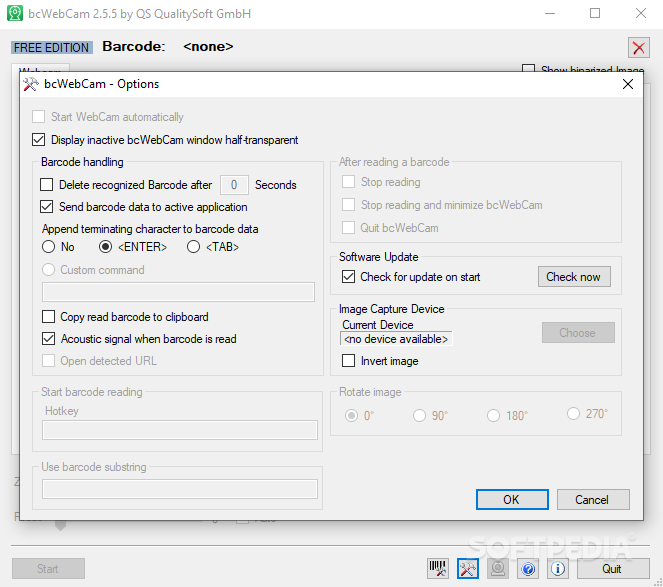The height and width of the screenshot is (587, 663).
Task: Enable the Invert image checkbox
Action: (348, 361)
